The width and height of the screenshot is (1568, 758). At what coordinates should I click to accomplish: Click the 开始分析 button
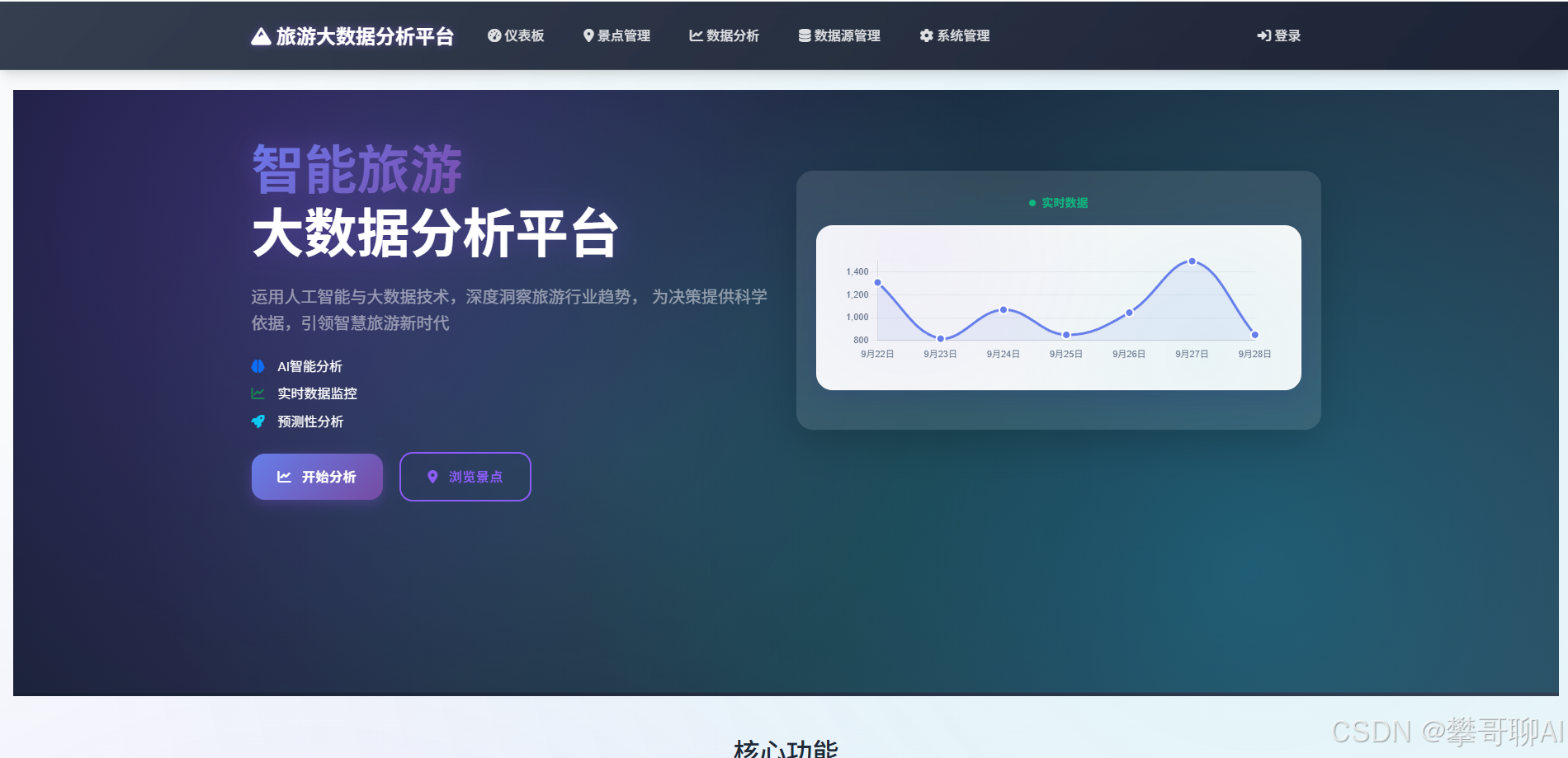317,477
